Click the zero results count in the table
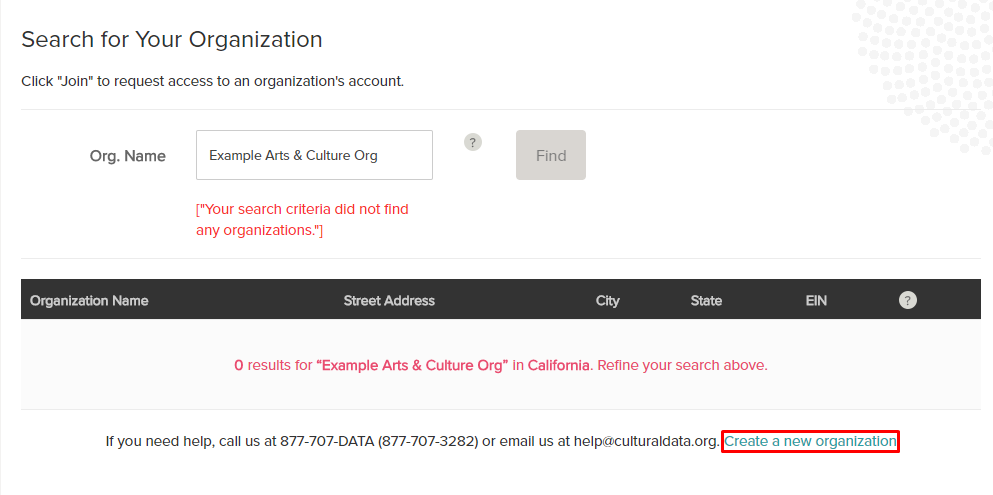 click(x=238, y=365)
